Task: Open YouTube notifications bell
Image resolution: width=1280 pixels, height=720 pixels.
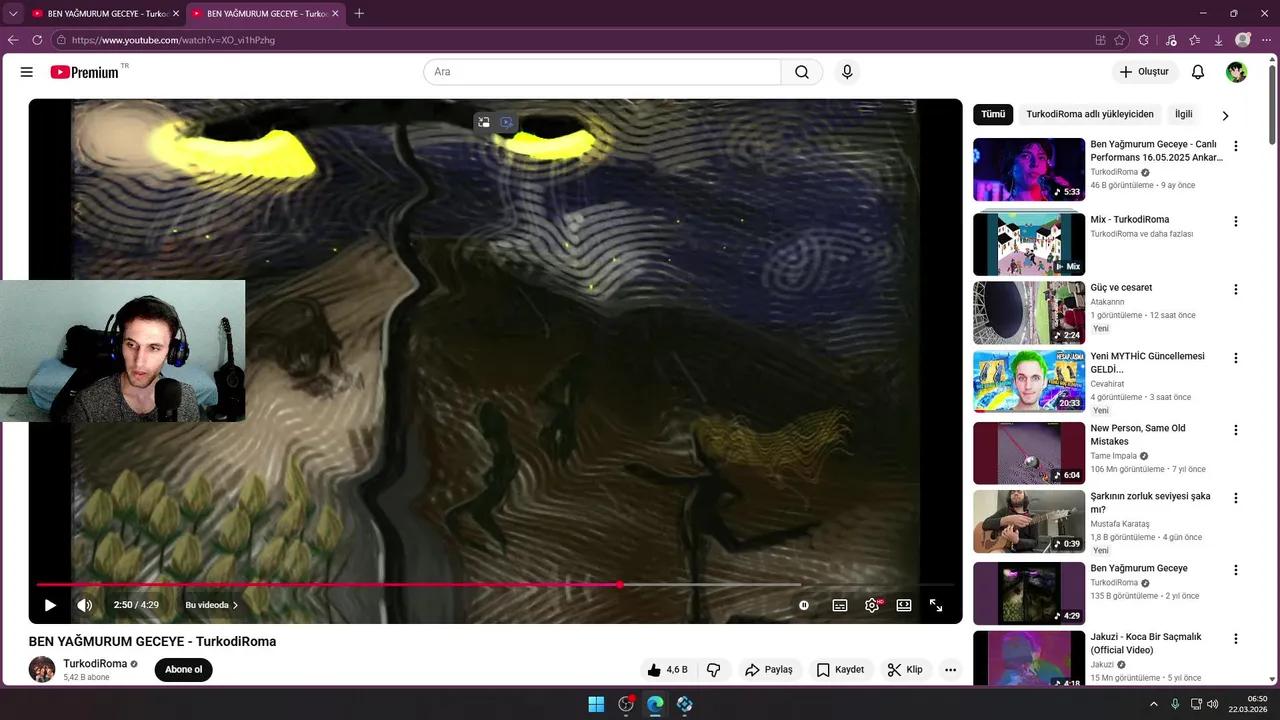Action: click(1198, 72)
